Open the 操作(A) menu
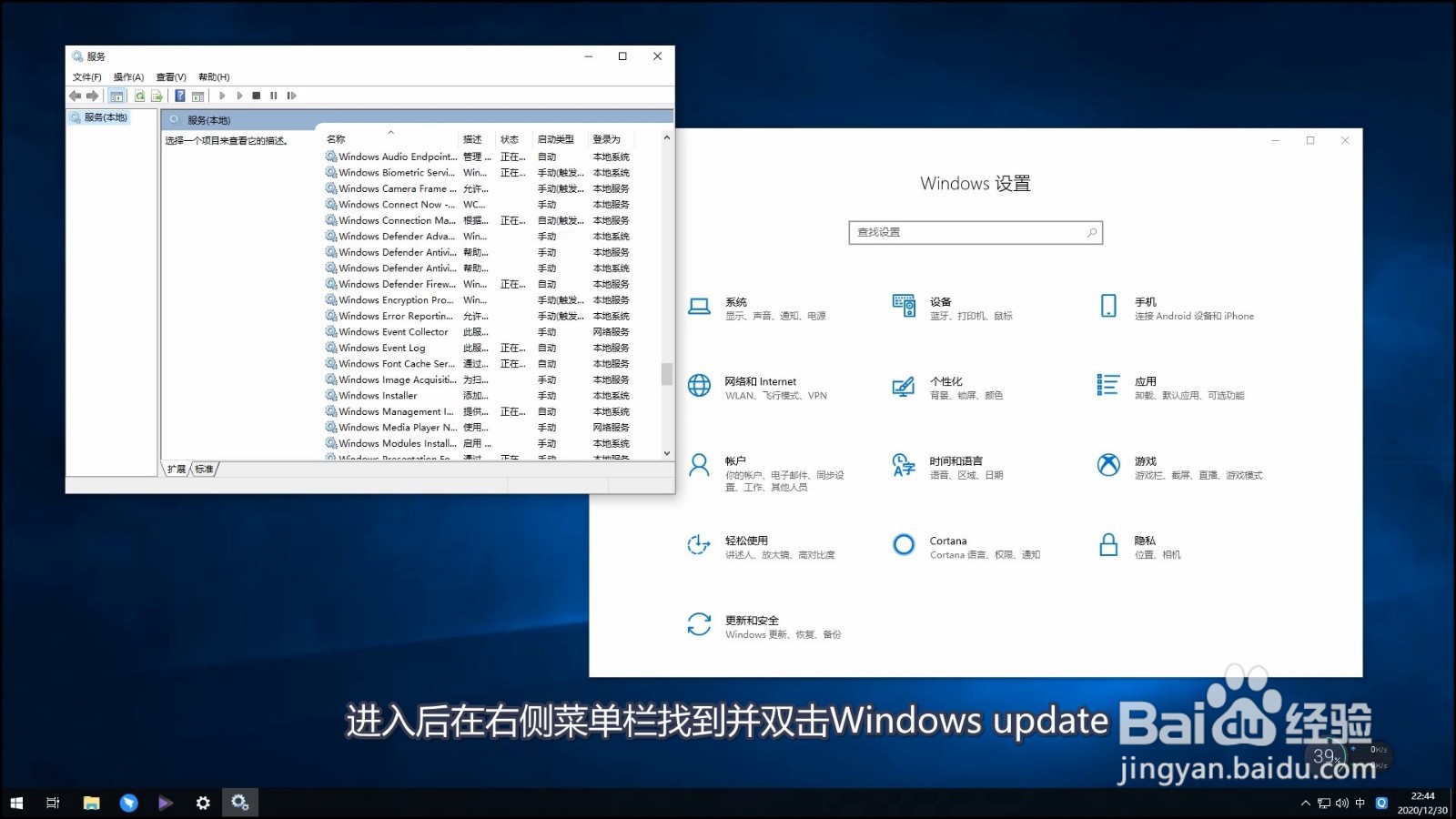 click(128, 76)
